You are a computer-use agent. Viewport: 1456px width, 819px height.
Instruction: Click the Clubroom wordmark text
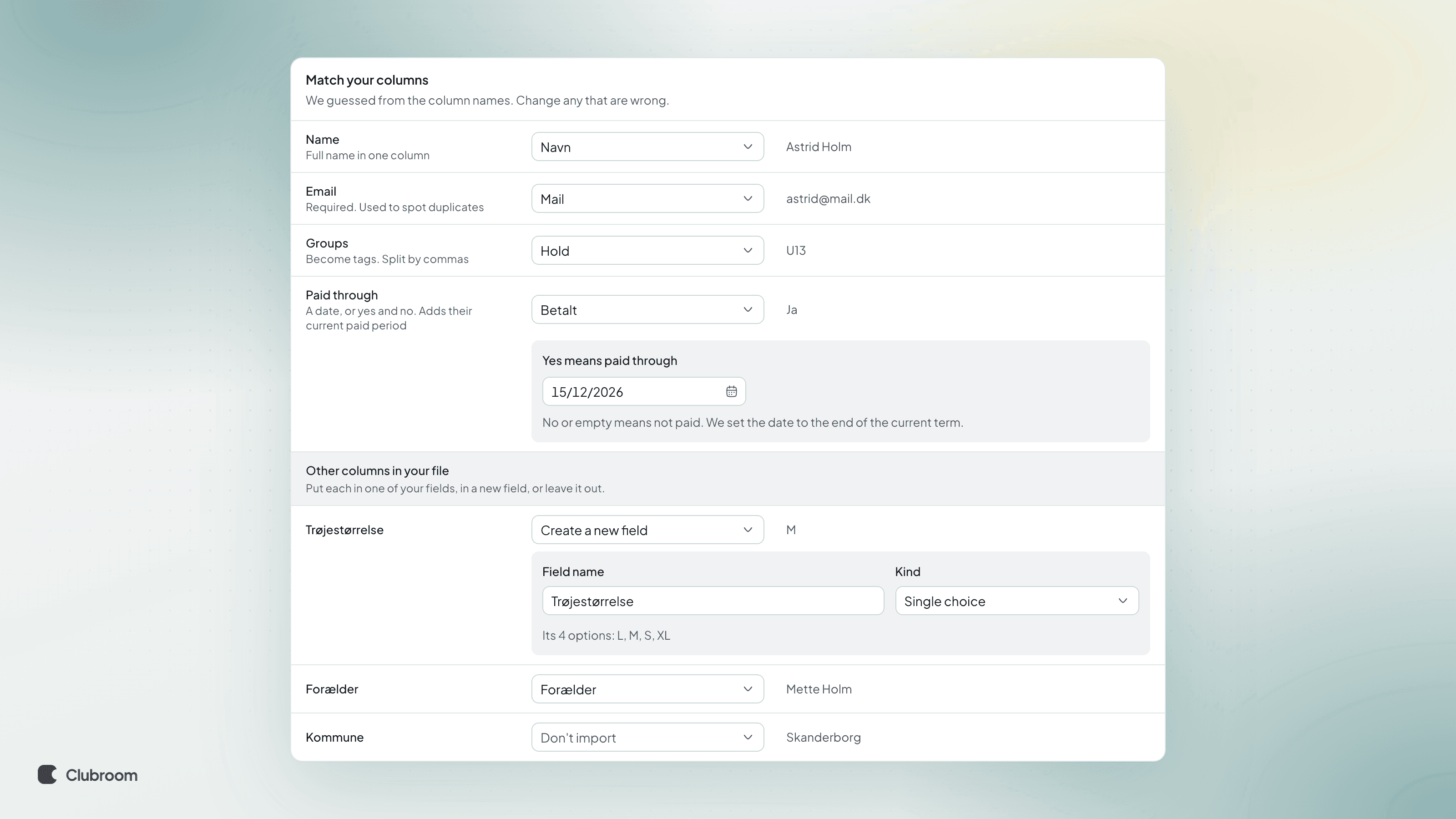point(102,775)
